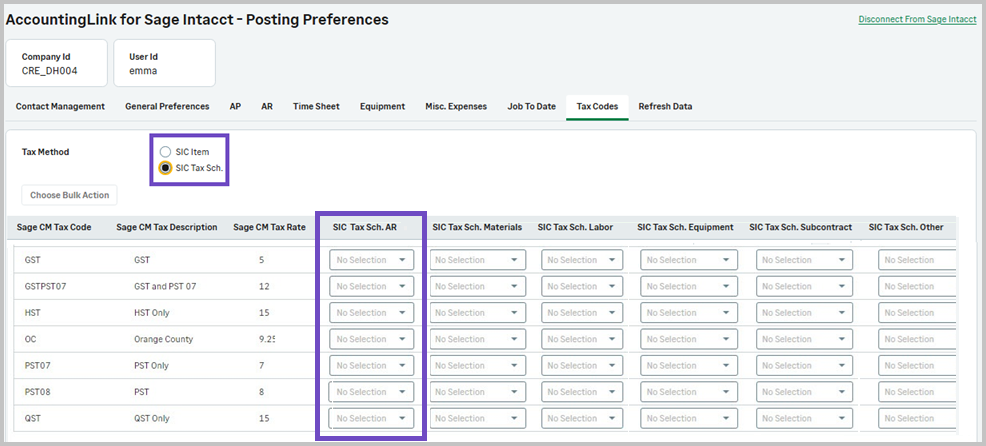
Task: Open the Refresh Data tab
Action: (x=665, y=106)
